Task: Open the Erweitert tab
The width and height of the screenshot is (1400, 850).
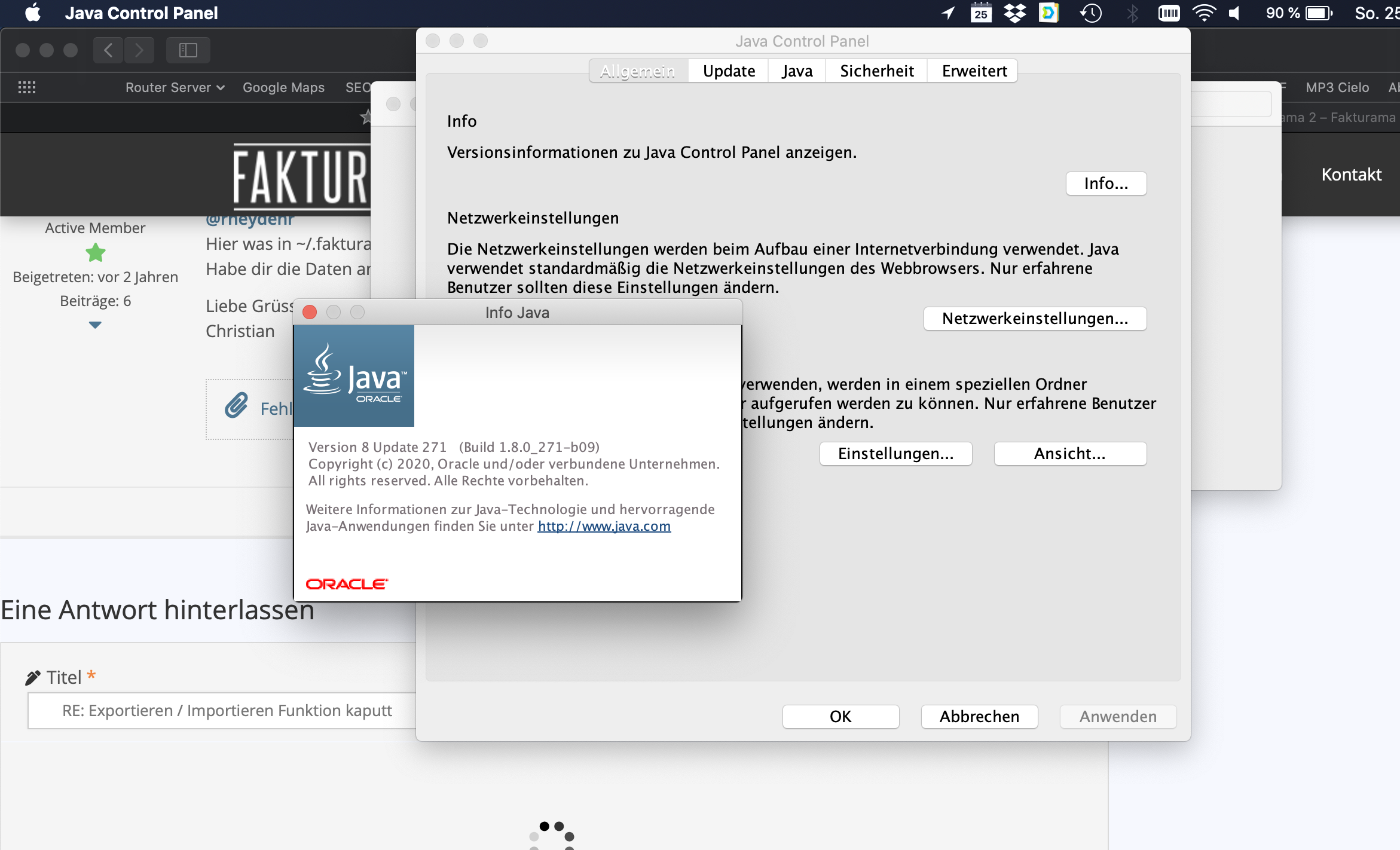Action: 974,71
